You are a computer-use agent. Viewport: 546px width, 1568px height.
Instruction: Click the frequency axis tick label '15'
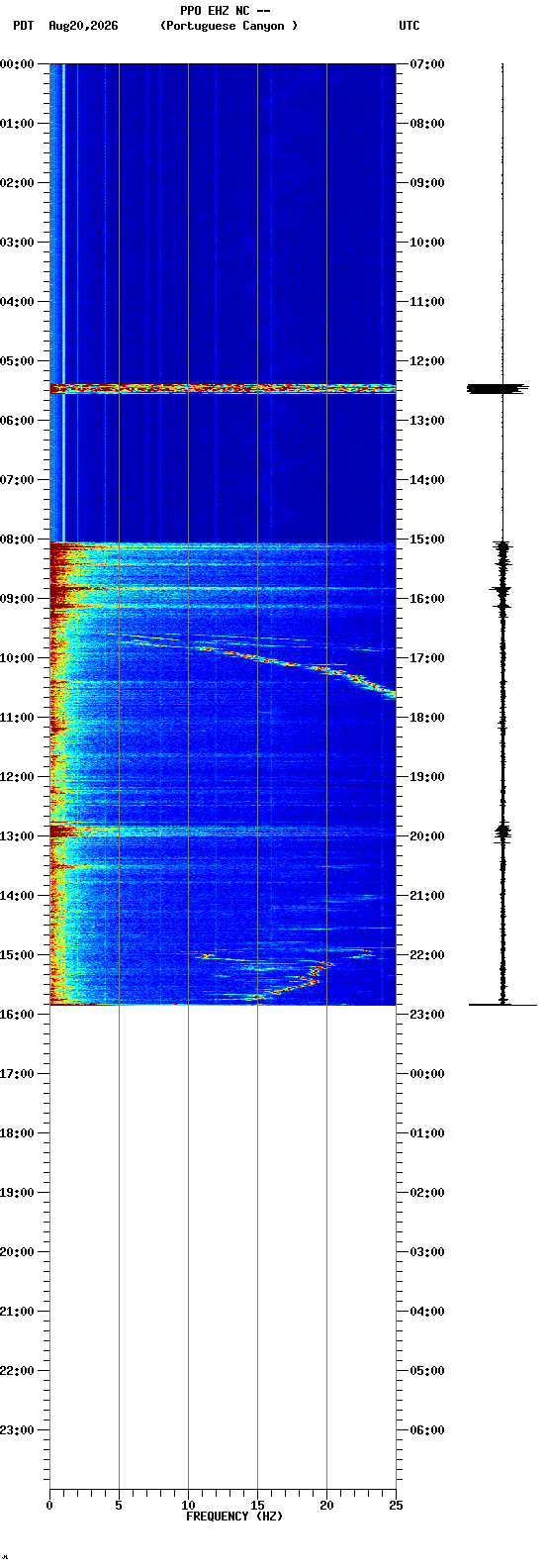[257, 1506]
